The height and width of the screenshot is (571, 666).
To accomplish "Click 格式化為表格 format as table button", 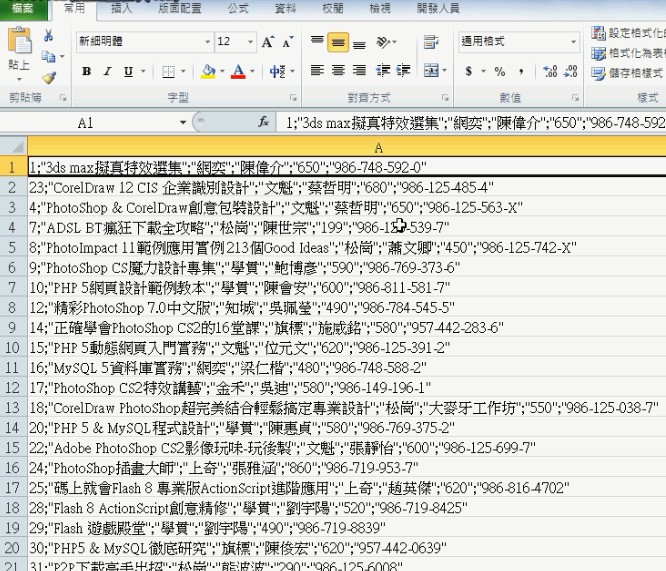I will pyautogui.click(x=628, y=53).
